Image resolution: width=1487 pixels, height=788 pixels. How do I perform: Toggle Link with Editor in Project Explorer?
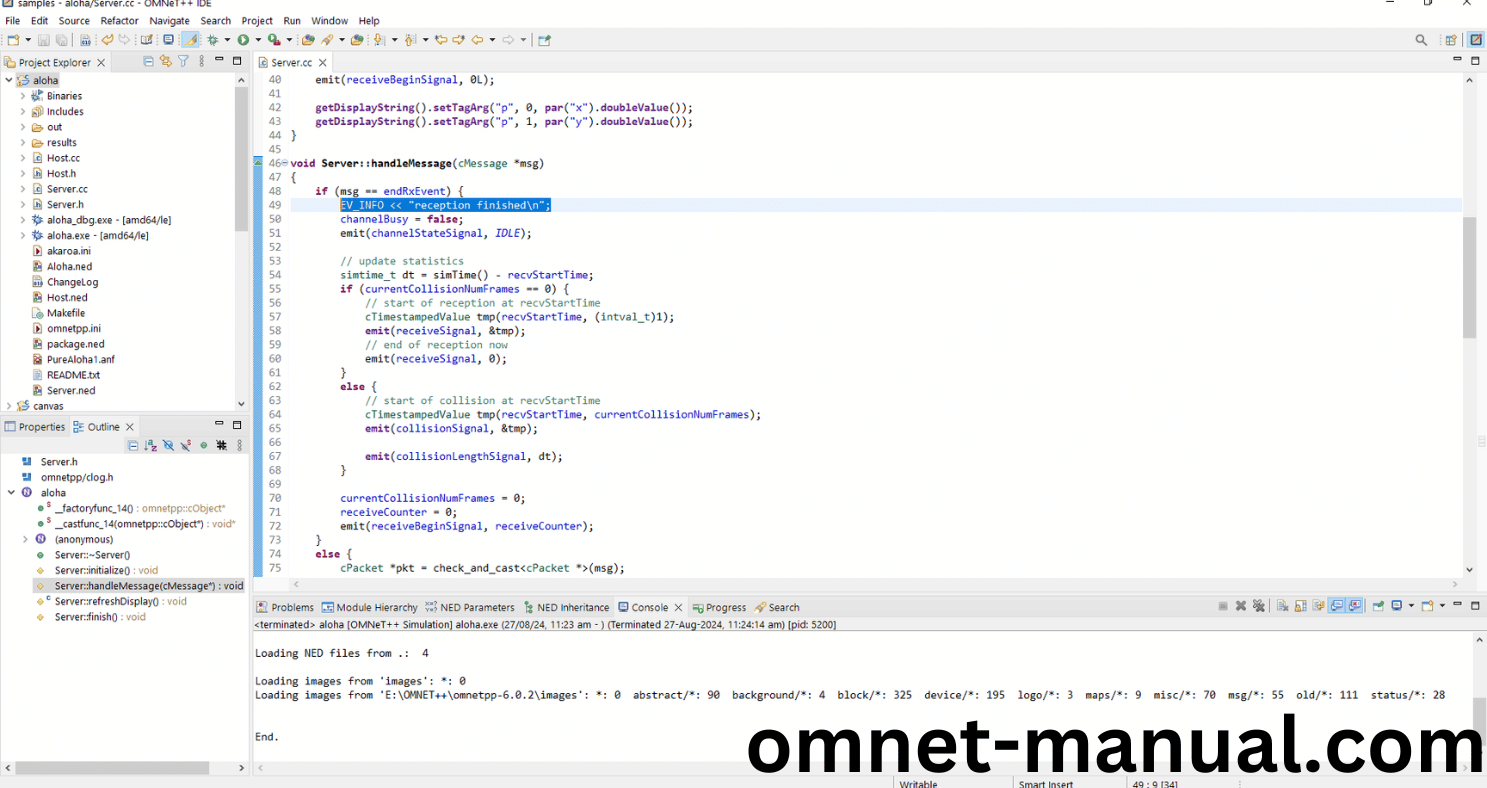click(166, 62)
